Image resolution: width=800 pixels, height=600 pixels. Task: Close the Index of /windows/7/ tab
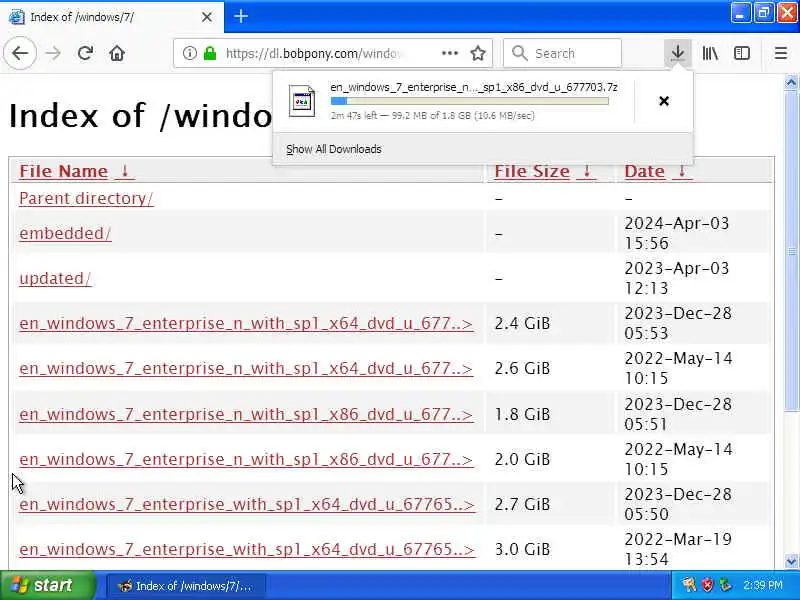pos(207,17)
